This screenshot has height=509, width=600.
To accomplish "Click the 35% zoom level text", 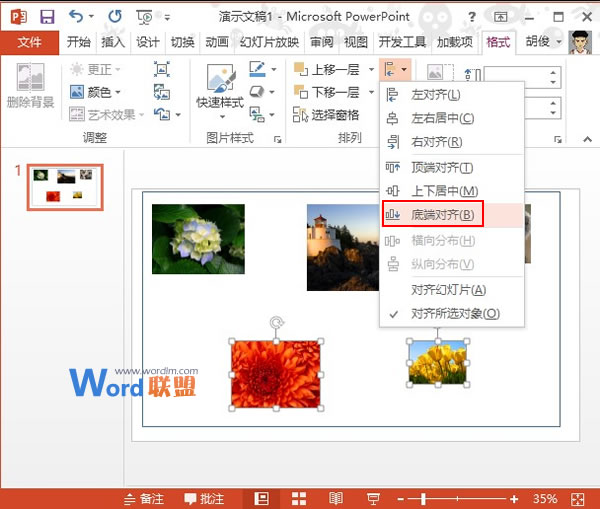I will click(545, 499).
